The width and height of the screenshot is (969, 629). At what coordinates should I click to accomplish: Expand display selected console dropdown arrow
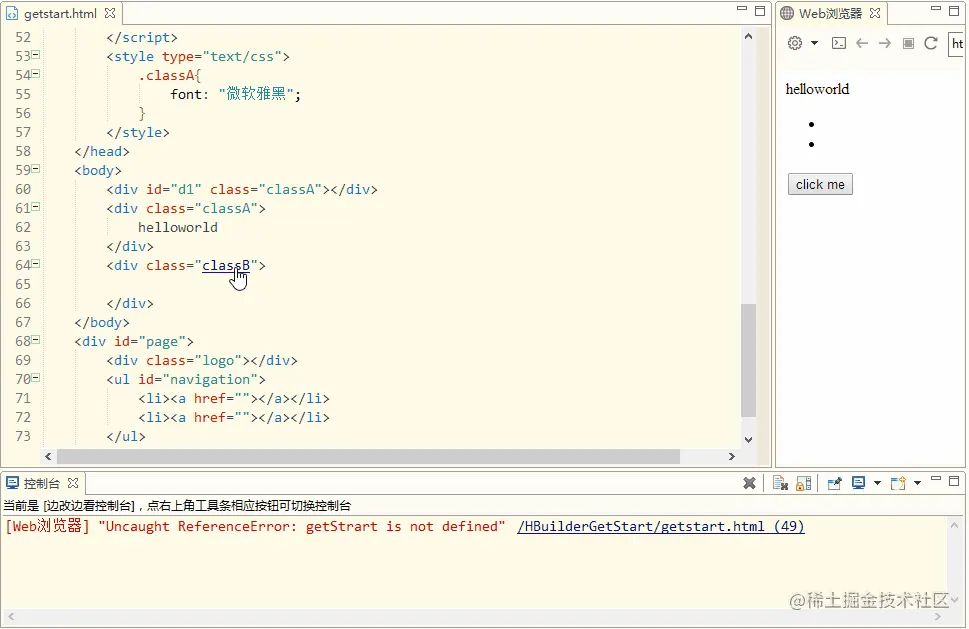point(877,483)
